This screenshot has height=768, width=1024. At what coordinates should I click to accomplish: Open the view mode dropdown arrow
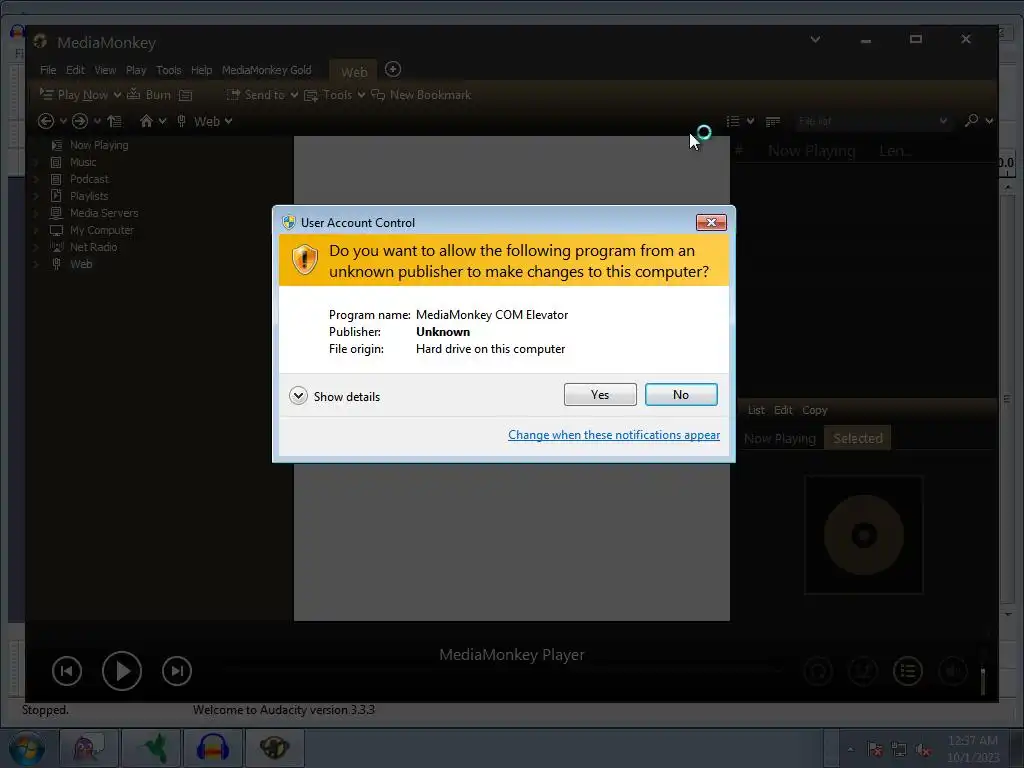[750, 121]
